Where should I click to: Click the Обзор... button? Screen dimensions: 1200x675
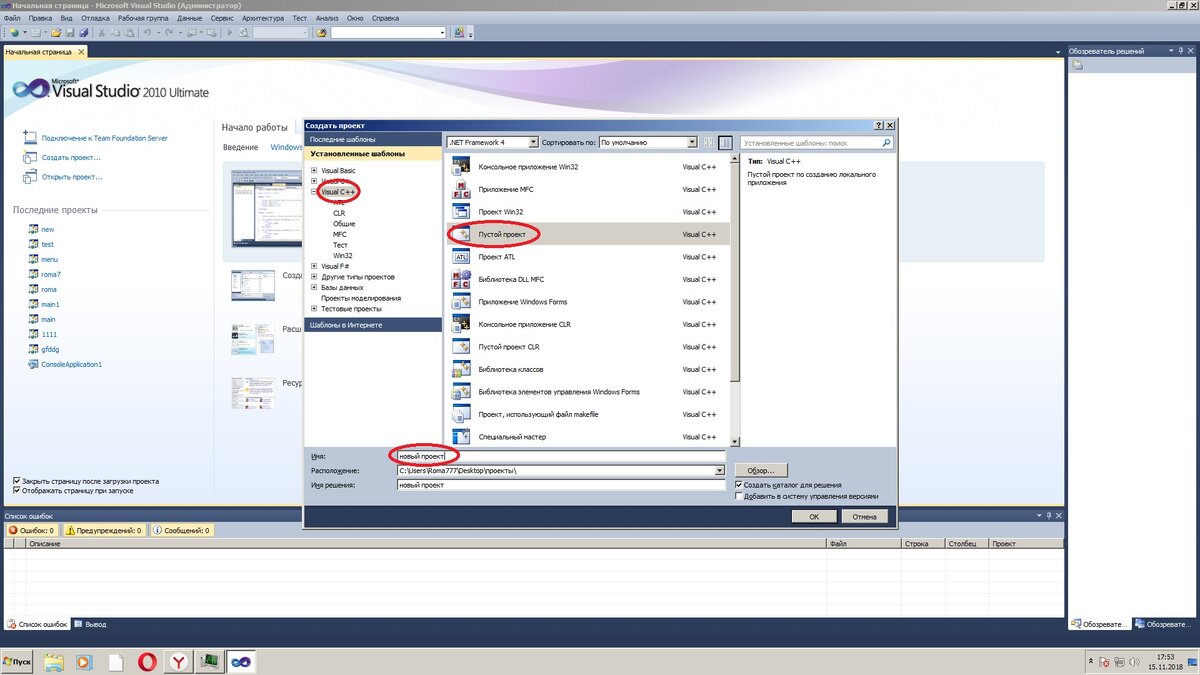click(761, 470)
